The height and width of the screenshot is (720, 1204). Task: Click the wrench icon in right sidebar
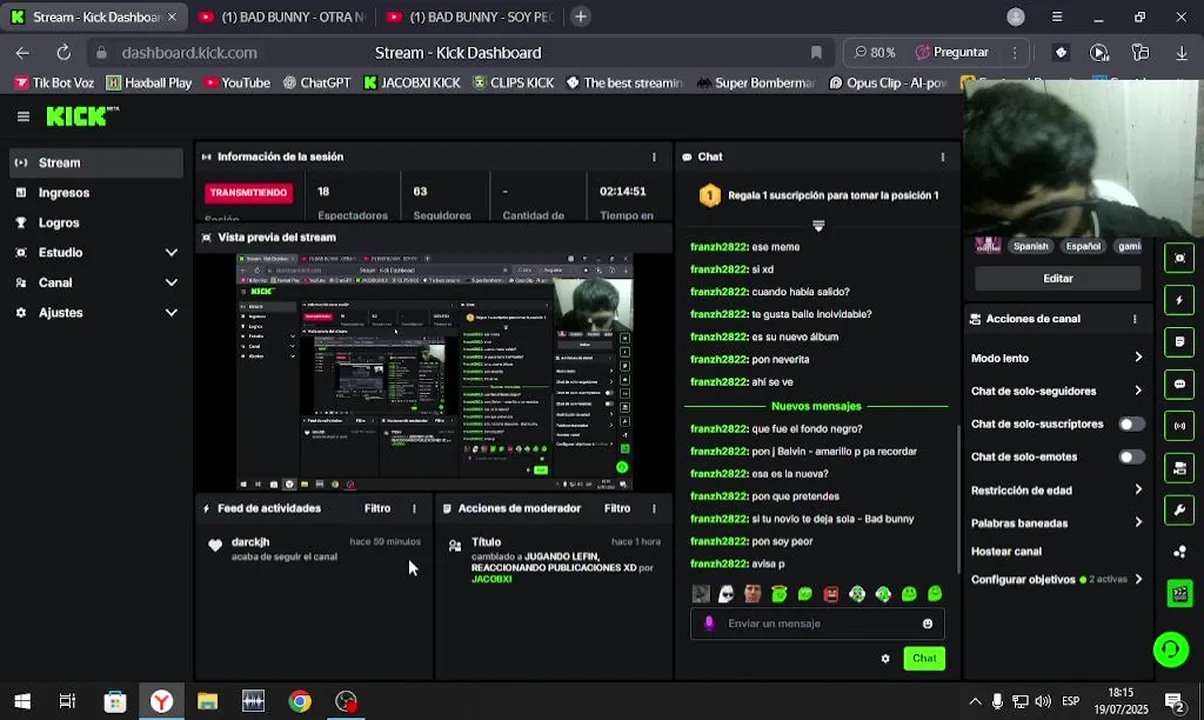(x=1180, y=510)
